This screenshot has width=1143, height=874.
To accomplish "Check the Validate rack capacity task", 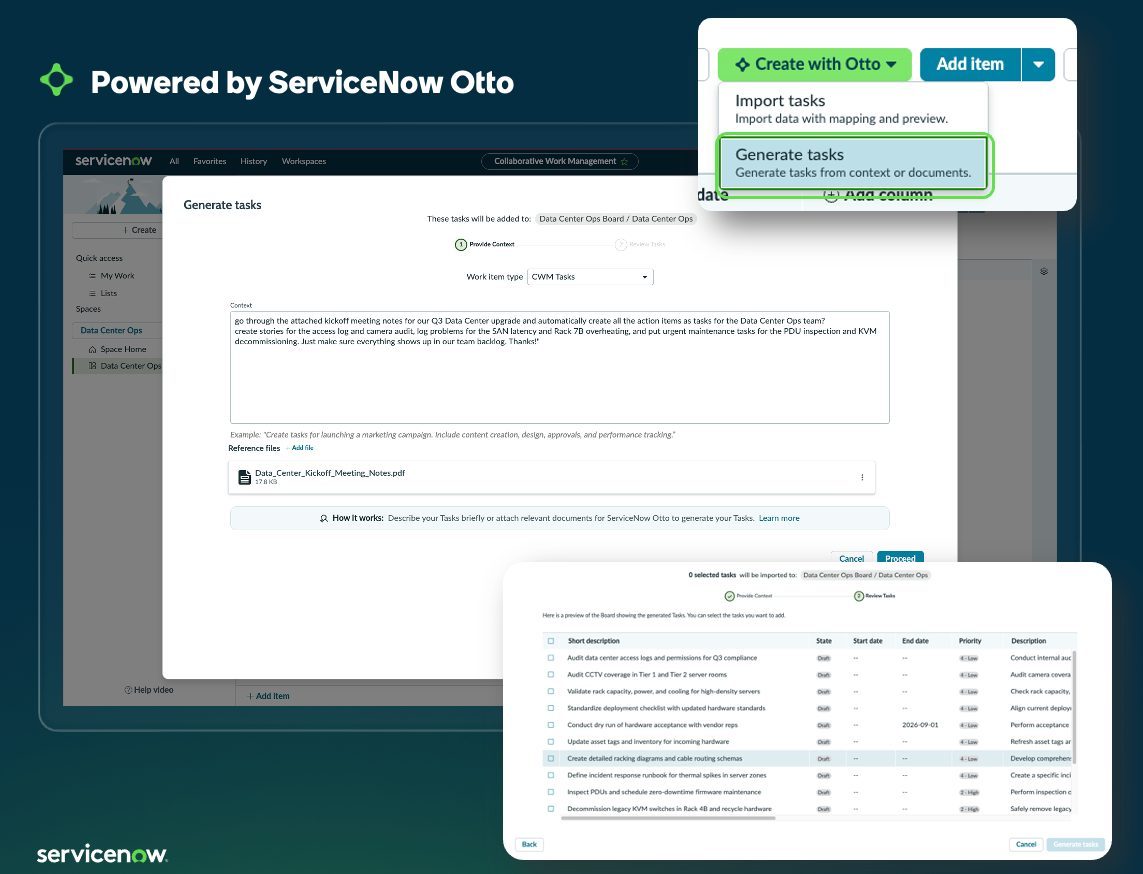I will click(550, 691).
